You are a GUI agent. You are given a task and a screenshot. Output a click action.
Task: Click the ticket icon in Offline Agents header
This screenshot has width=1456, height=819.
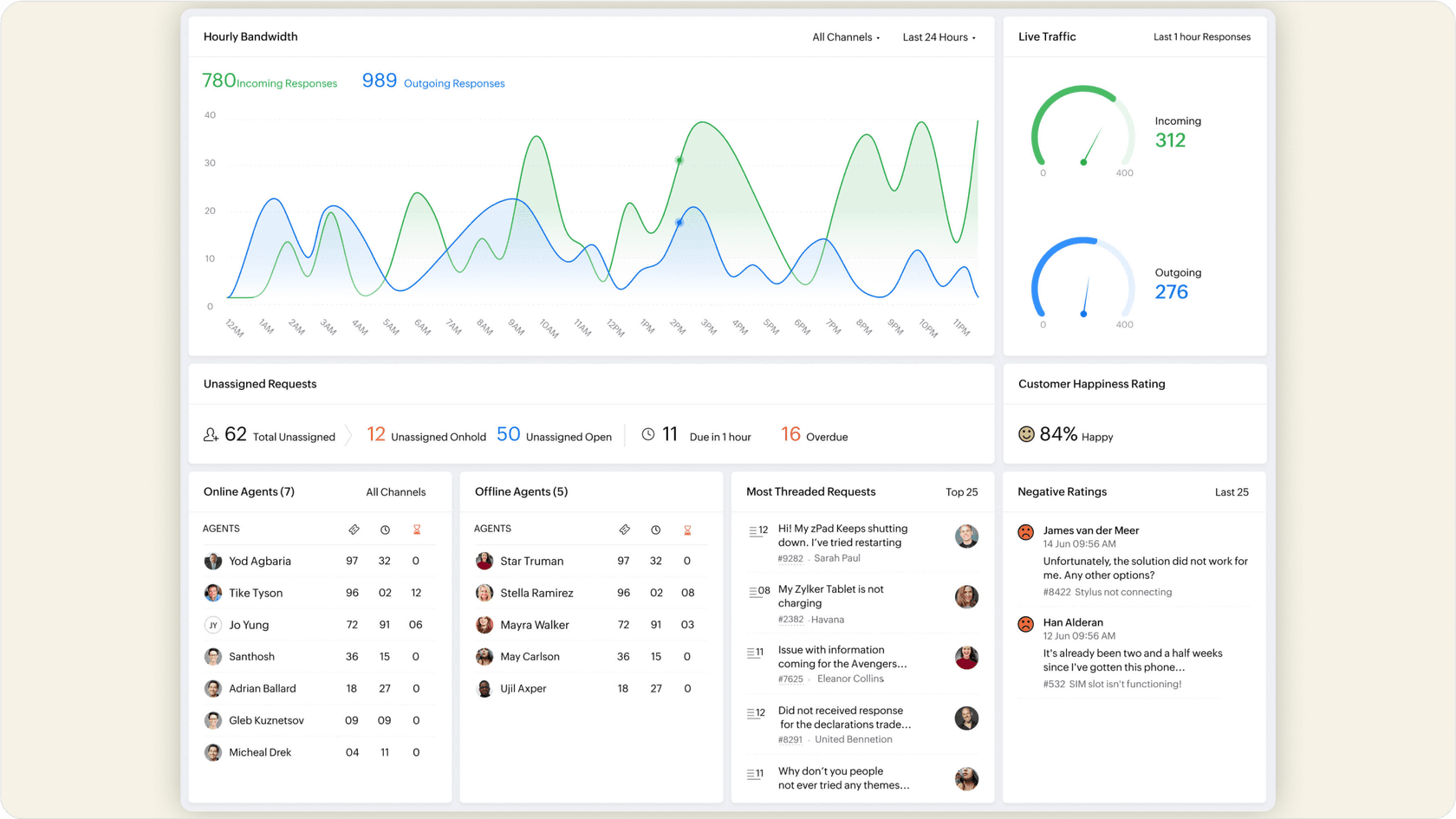click(625, 529)
